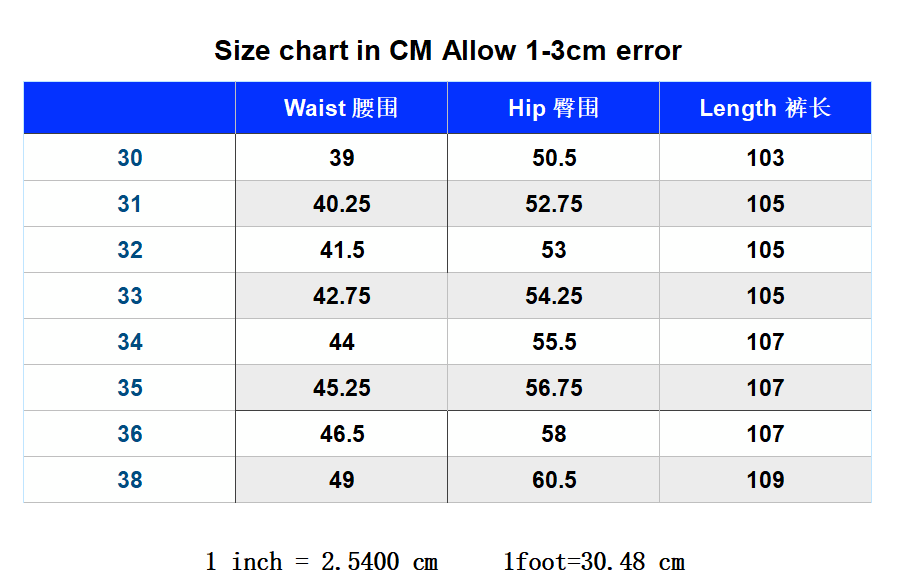
Task: Select size 36 row label
Action: click(129, 434)
